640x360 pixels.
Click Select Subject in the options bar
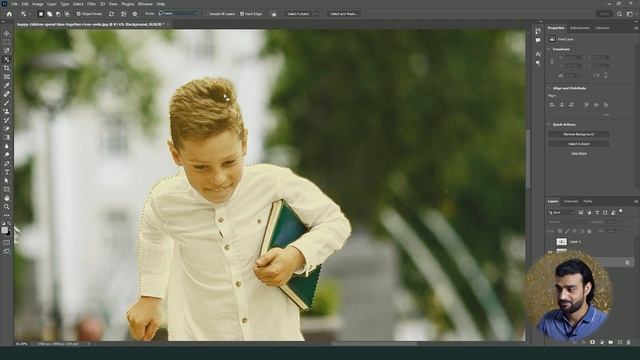click(298, 14)
